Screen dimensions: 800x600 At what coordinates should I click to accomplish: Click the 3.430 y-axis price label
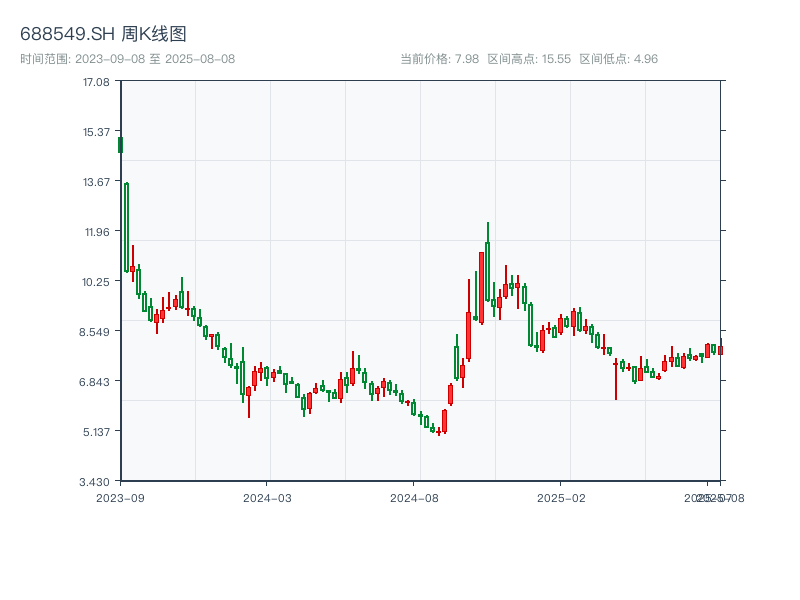point(96,481)
